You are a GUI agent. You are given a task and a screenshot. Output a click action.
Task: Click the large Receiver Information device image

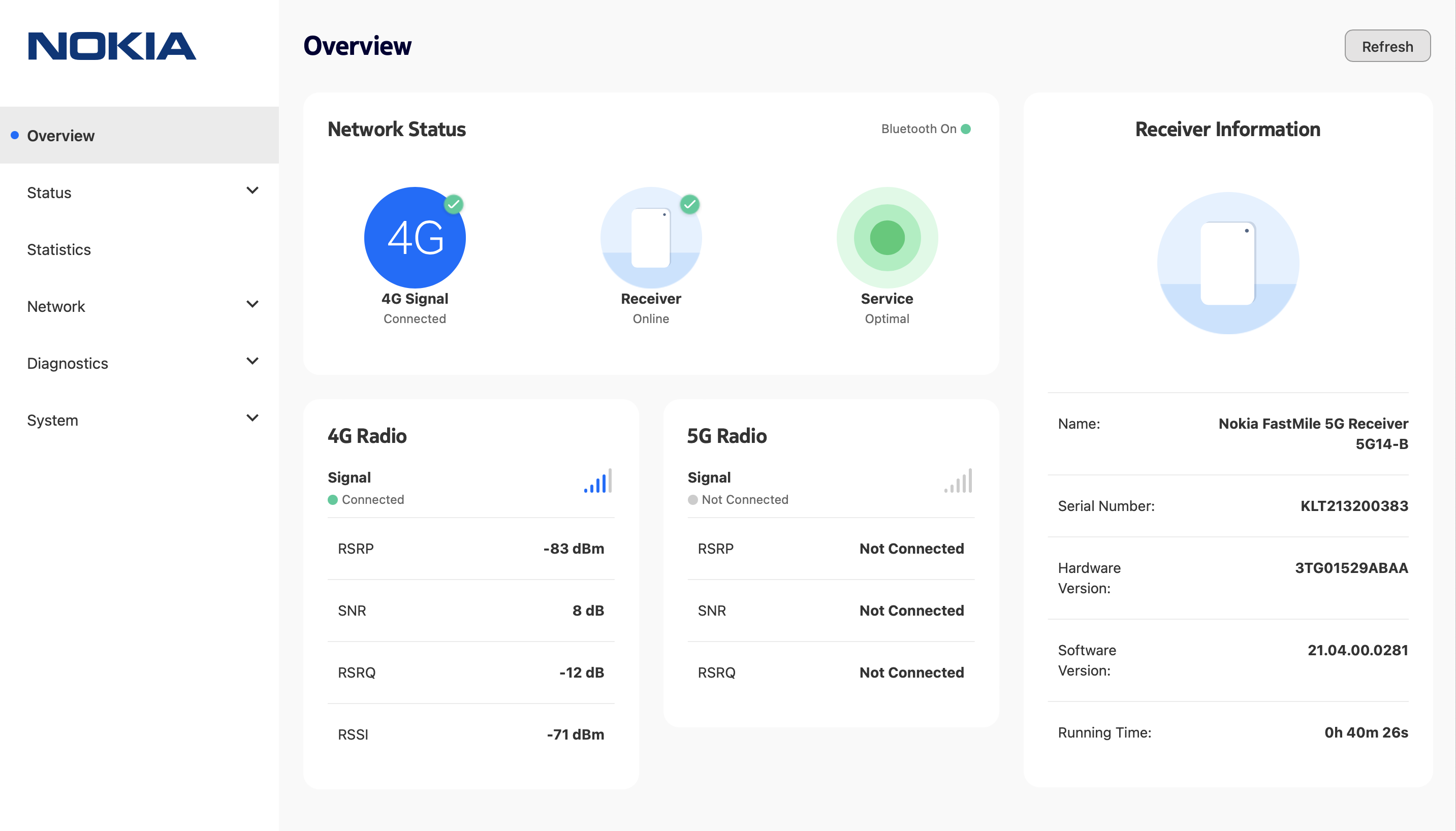tap(1228, 264)
